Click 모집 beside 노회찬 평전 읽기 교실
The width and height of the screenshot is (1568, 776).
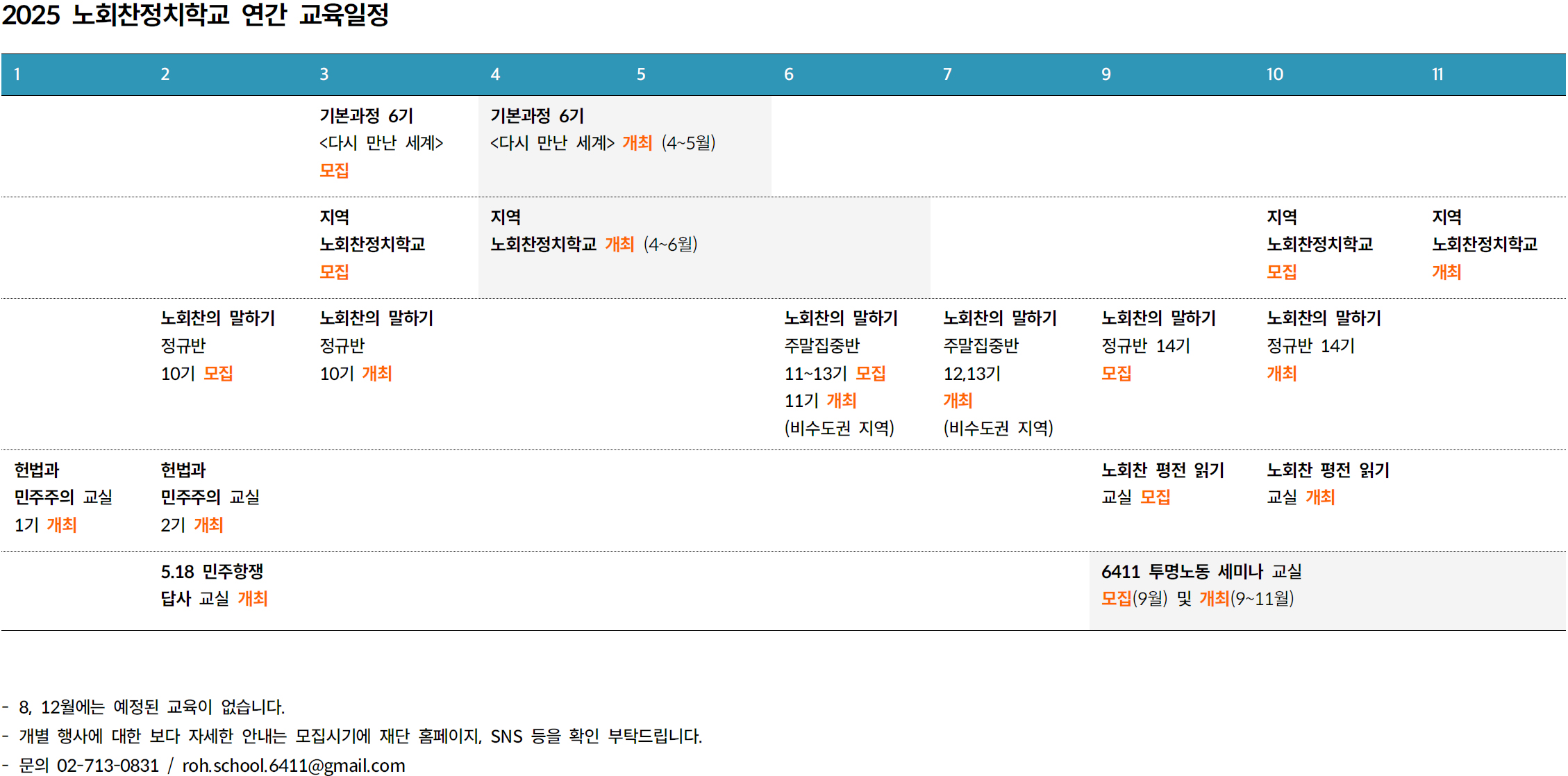[x=1156, y=497]
